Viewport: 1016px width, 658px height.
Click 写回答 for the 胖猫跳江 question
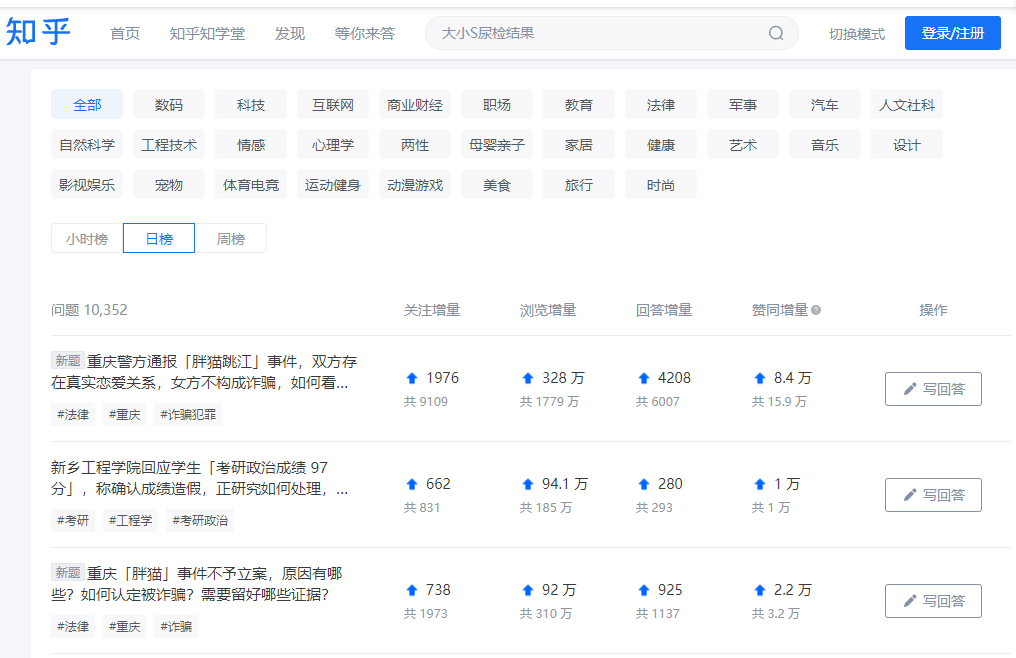[933, 389]
